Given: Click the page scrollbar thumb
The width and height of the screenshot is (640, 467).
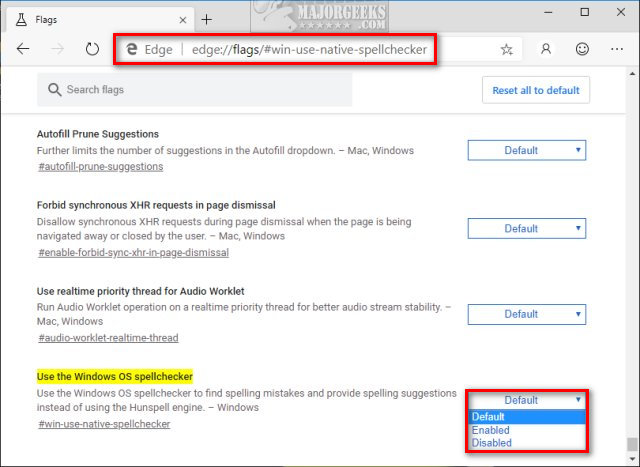Looking at the screenshot, I should click(632, 444).
